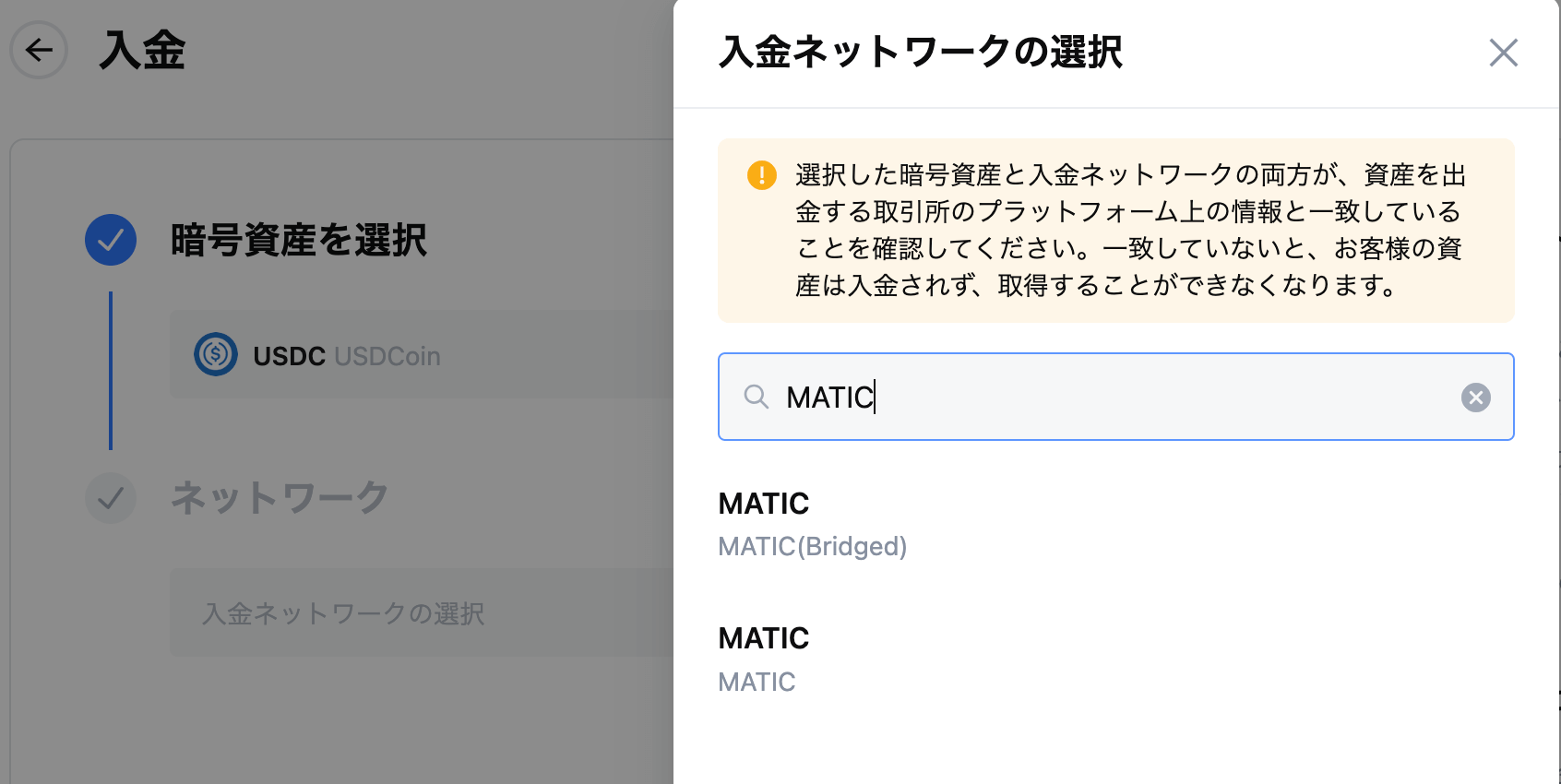Click the gray checkmark network step icon
The width and height of the screenshot is (1561, 784).
click(111, 498)
